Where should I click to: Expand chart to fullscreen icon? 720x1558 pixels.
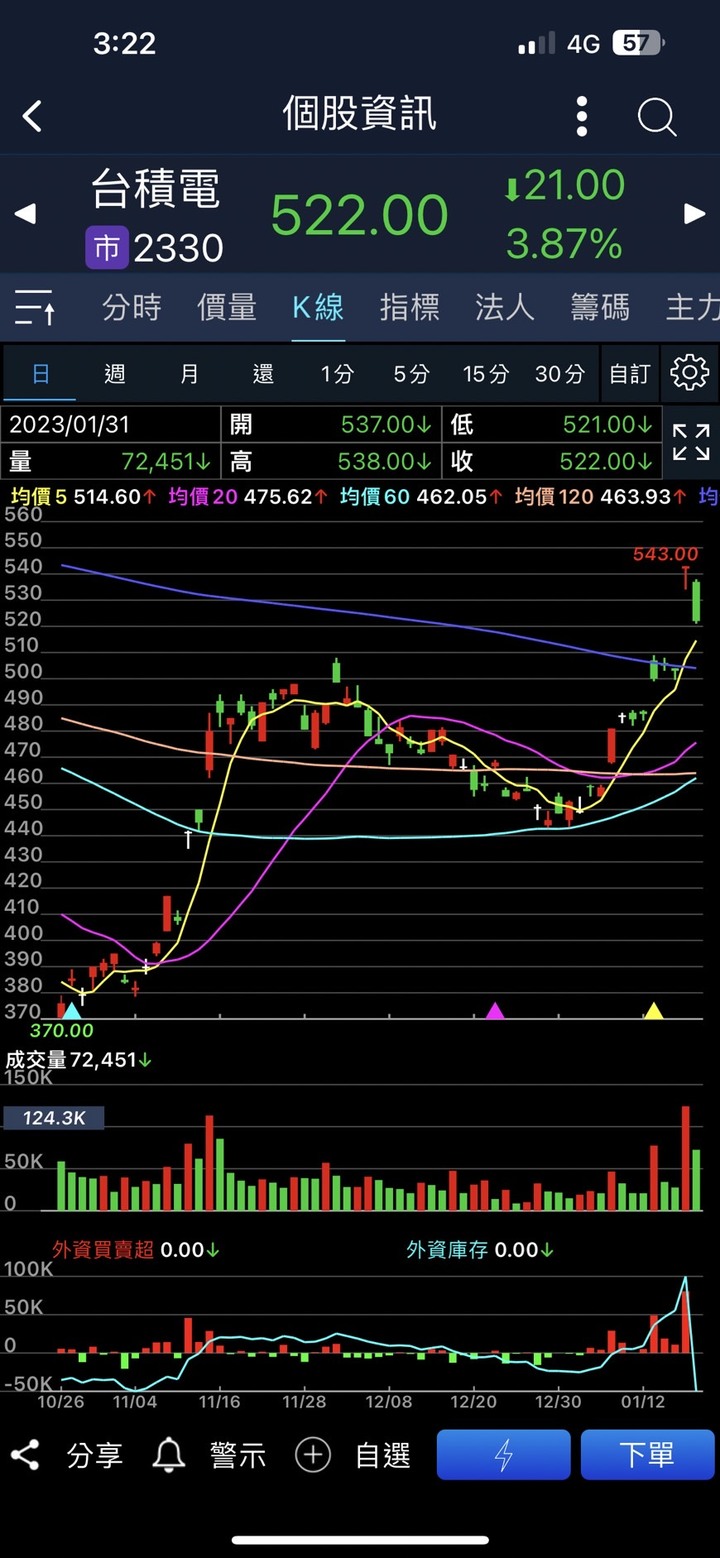click(x=691, y=442)
